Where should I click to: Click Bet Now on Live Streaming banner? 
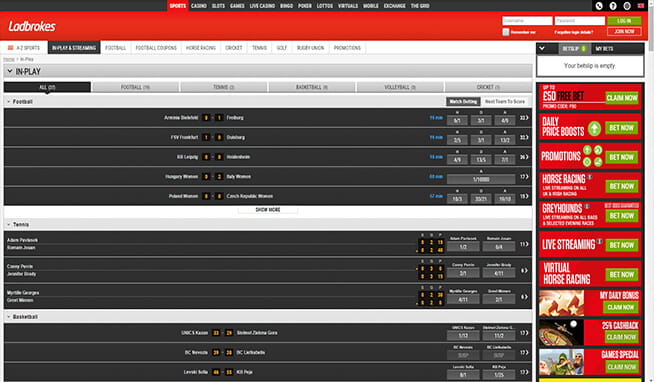coord(621,245)
